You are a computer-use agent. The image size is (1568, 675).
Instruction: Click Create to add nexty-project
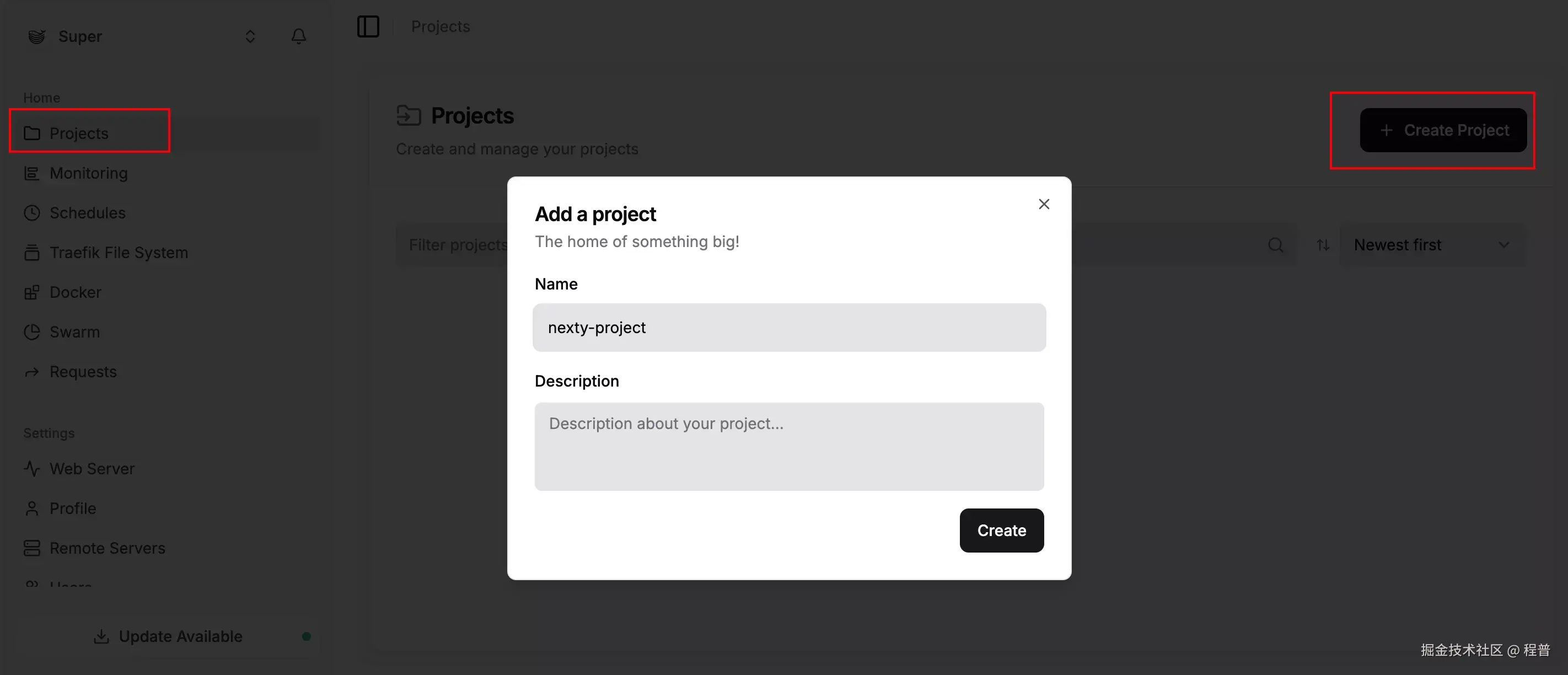pyautogui.click(x=1001, y=530)
